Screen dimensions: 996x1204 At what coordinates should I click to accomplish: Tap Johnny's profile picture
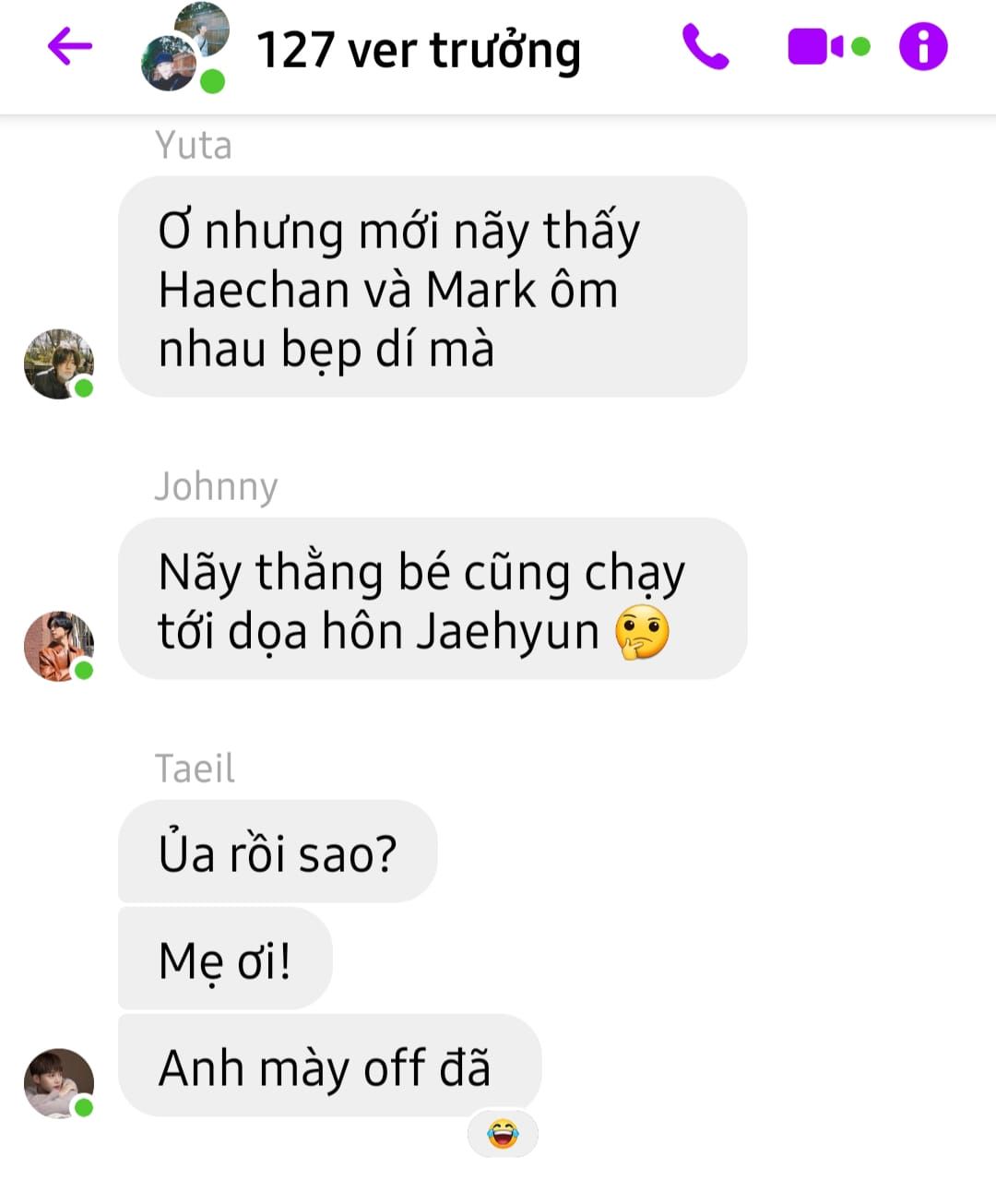coord(59,646)
